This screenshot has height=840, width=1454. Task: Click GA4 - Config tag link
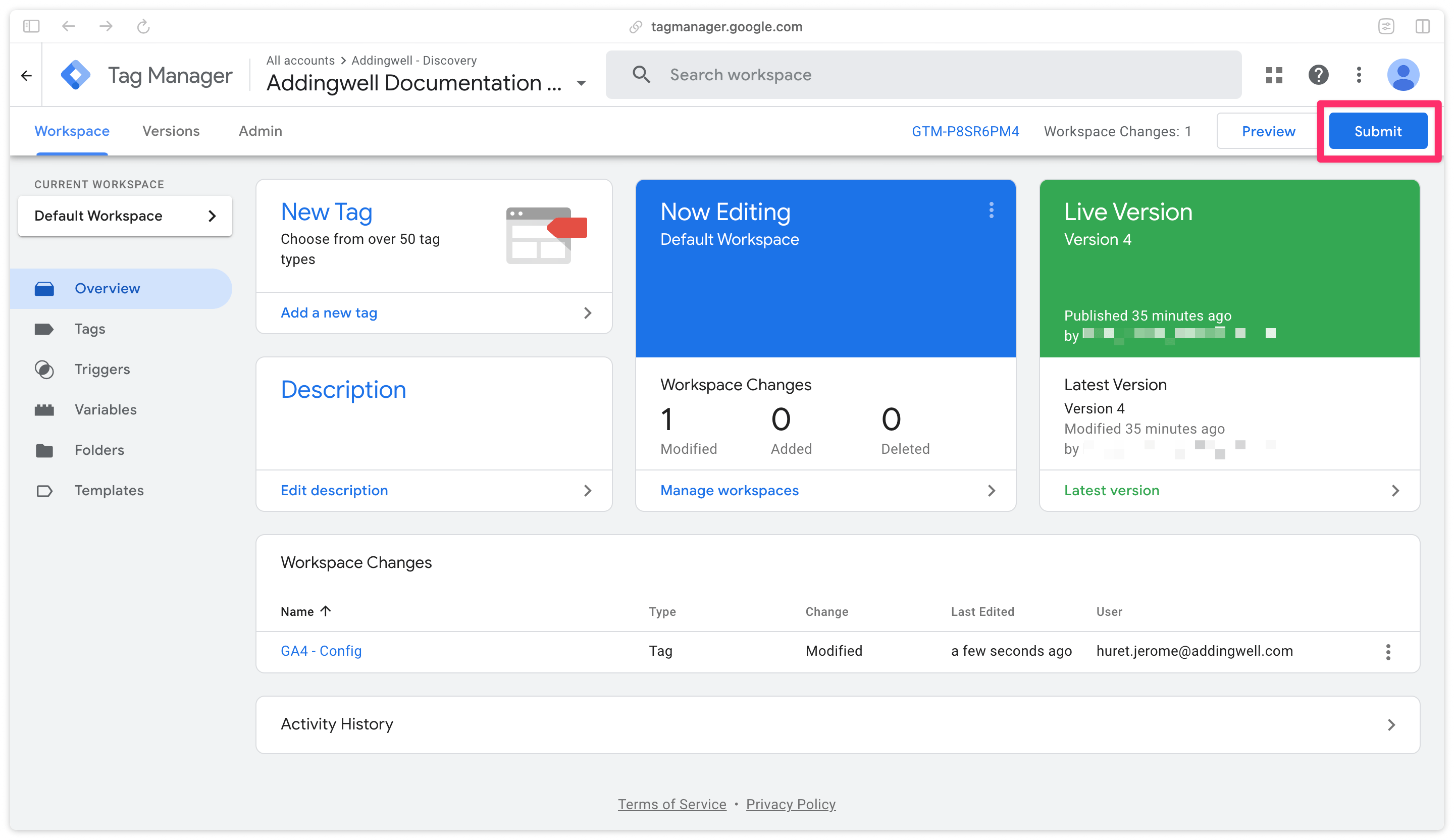coord(321,651)
